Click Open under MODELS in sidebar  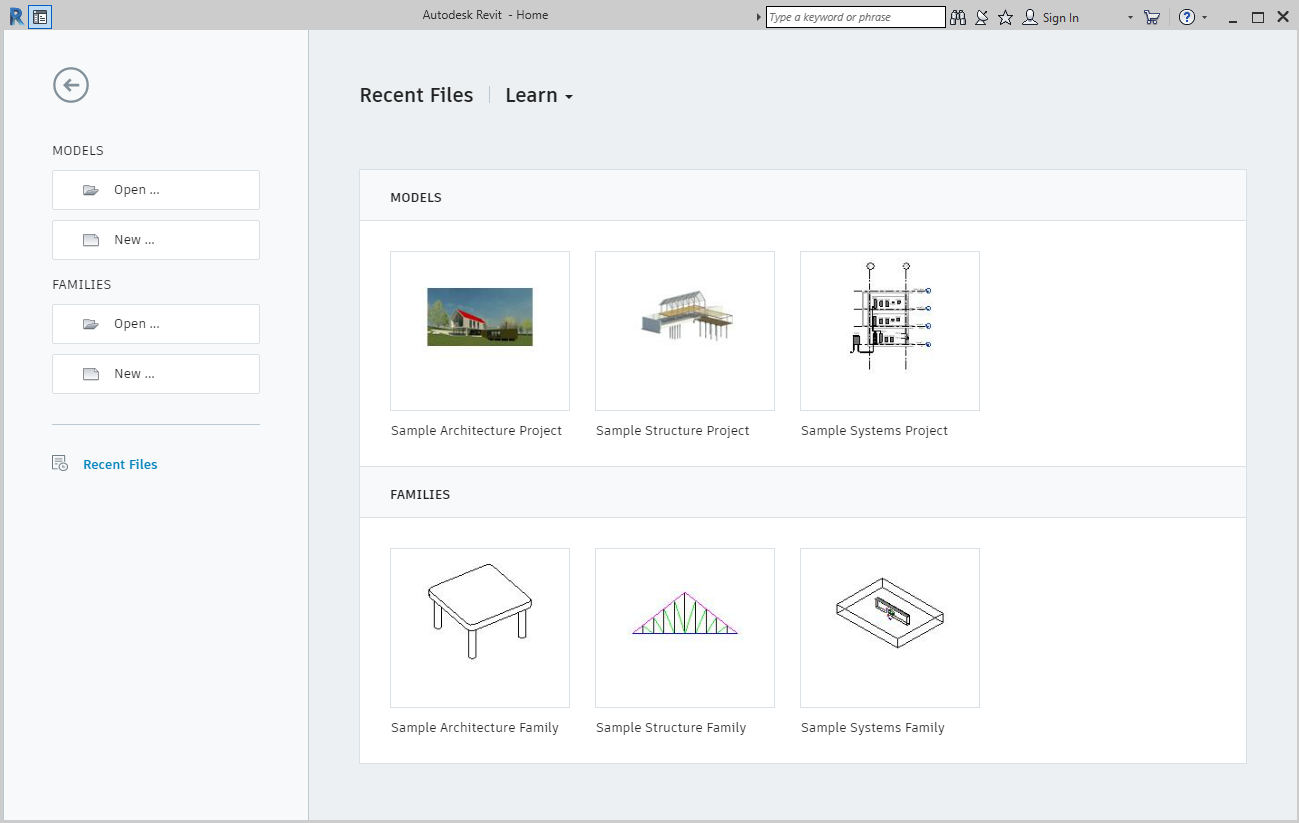pyautogui.click(x=156, y=190)
